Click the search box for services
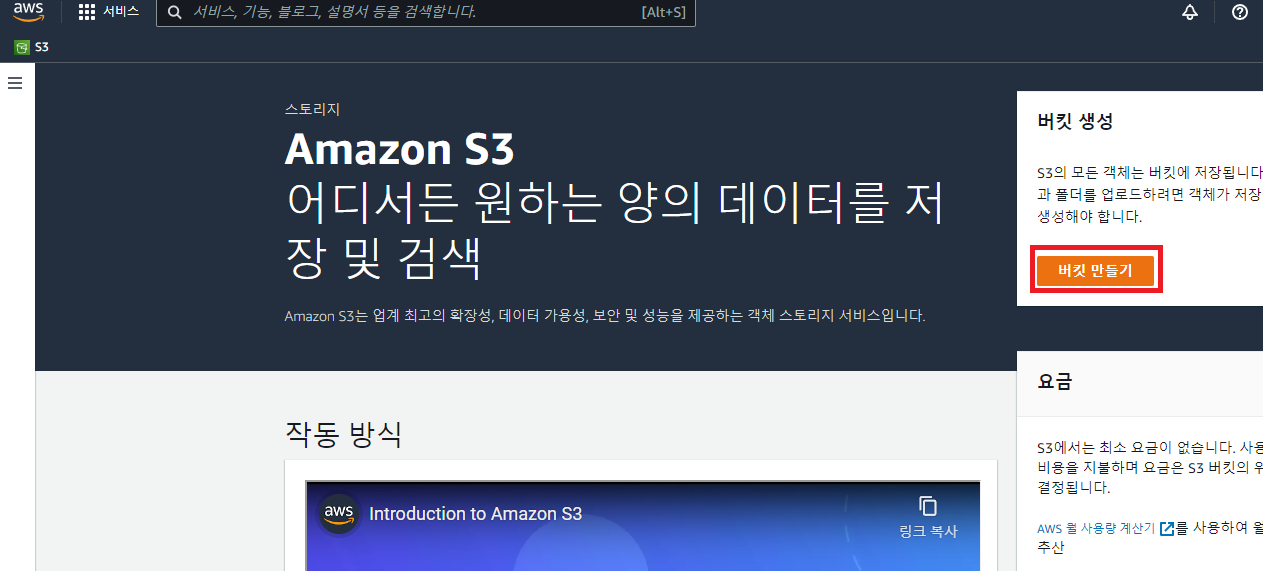 click(x=425, y=13)
